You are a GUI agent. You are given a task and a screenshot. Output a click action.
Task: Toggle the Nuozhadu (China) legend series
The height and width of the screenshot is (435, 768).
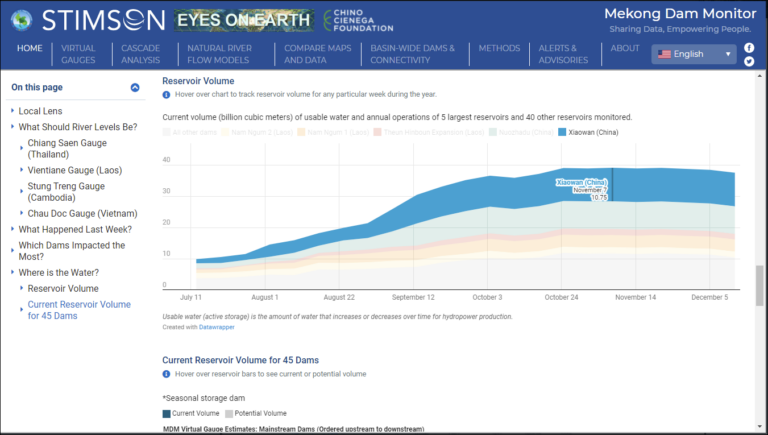click(520, 132)
